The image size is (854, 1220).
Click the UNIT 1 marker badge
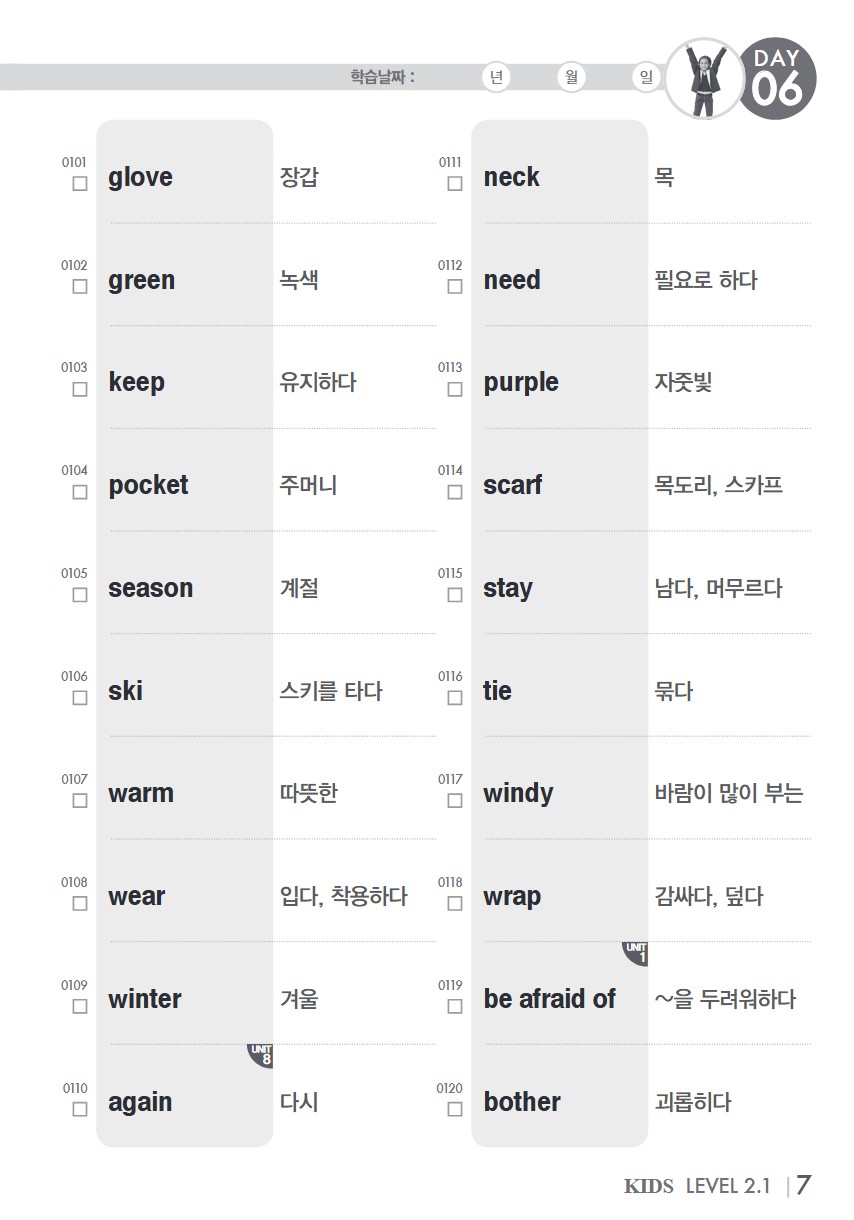tap(635, 953)
